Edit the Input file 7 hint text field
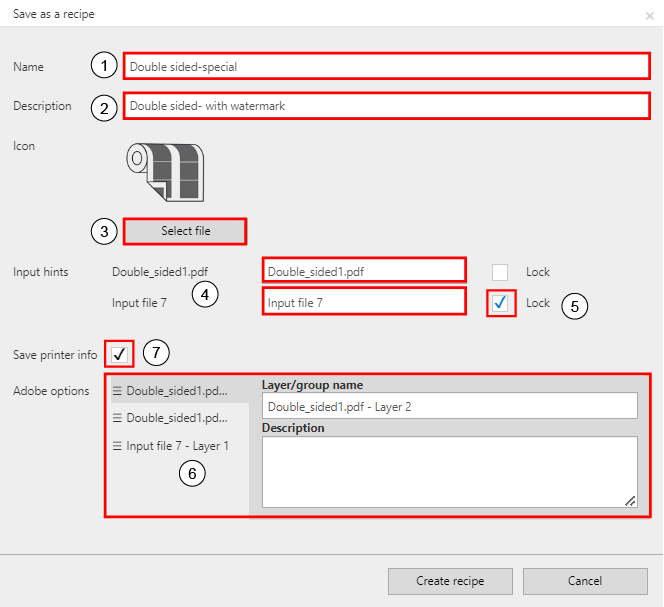The image size is (664, 607). [364, 302]
